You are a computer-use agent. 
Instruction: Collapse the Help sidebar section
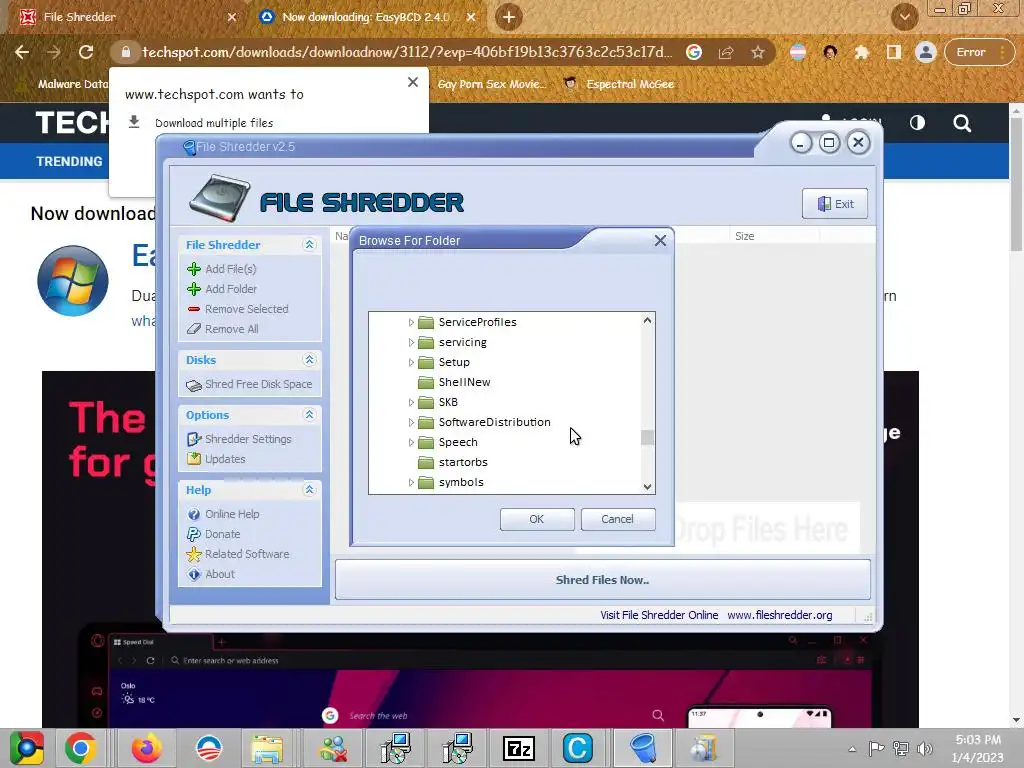[x=310, y=490]
